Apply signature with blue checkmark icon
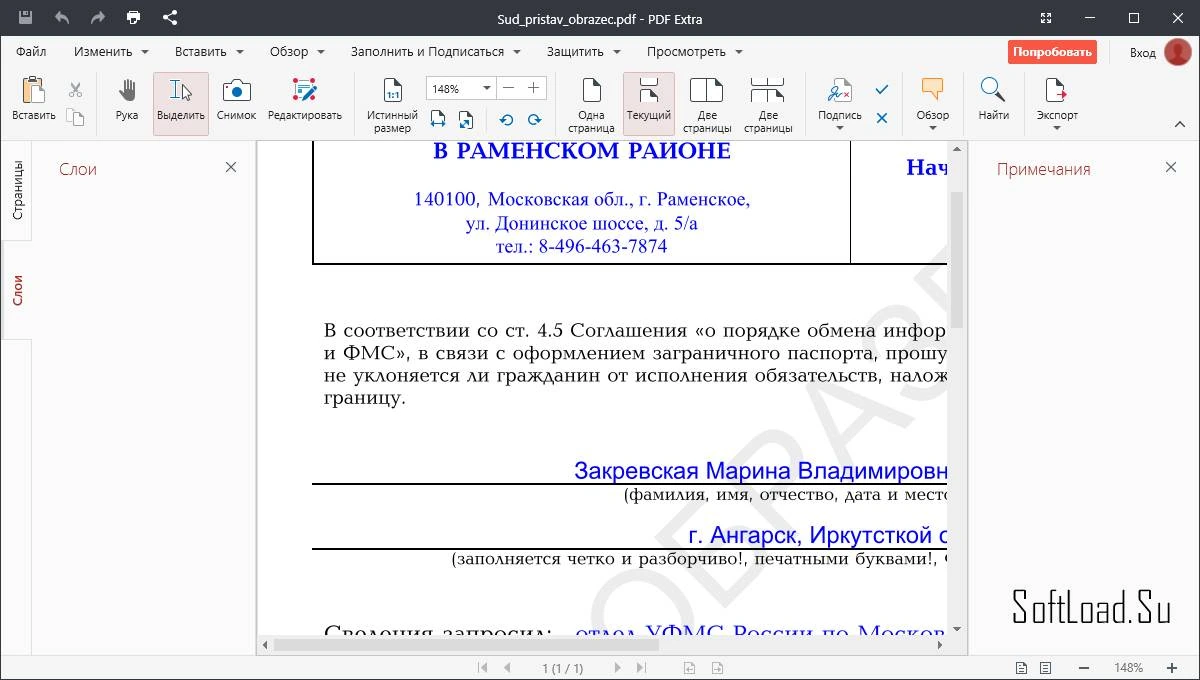This screenshot has height=680, width=1200. (881, 90)
